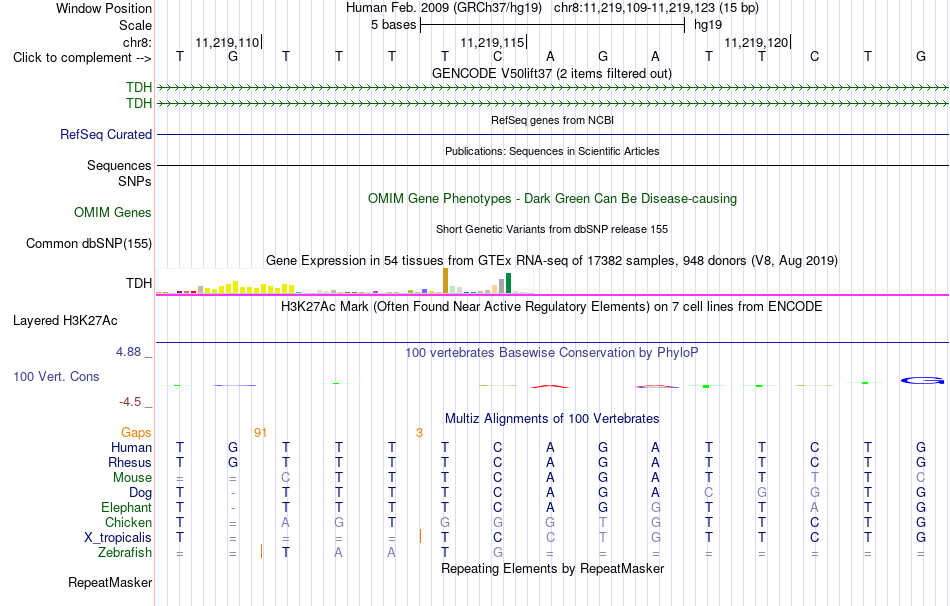The height and width of the screenshot is (606, 950).
Task: Click the tallest golden bar in GTEx chart
Action: coord(445,281)
